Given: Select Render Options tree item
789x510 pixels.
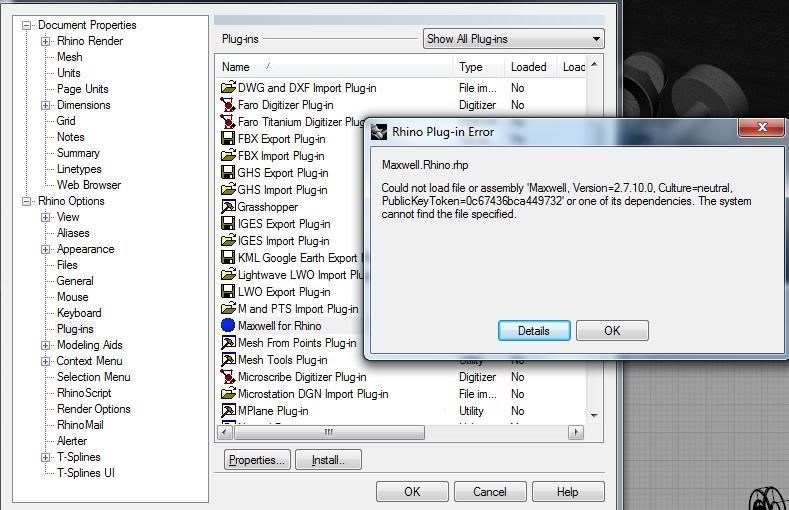Looking at the screenshot, I should coord(94,409).
